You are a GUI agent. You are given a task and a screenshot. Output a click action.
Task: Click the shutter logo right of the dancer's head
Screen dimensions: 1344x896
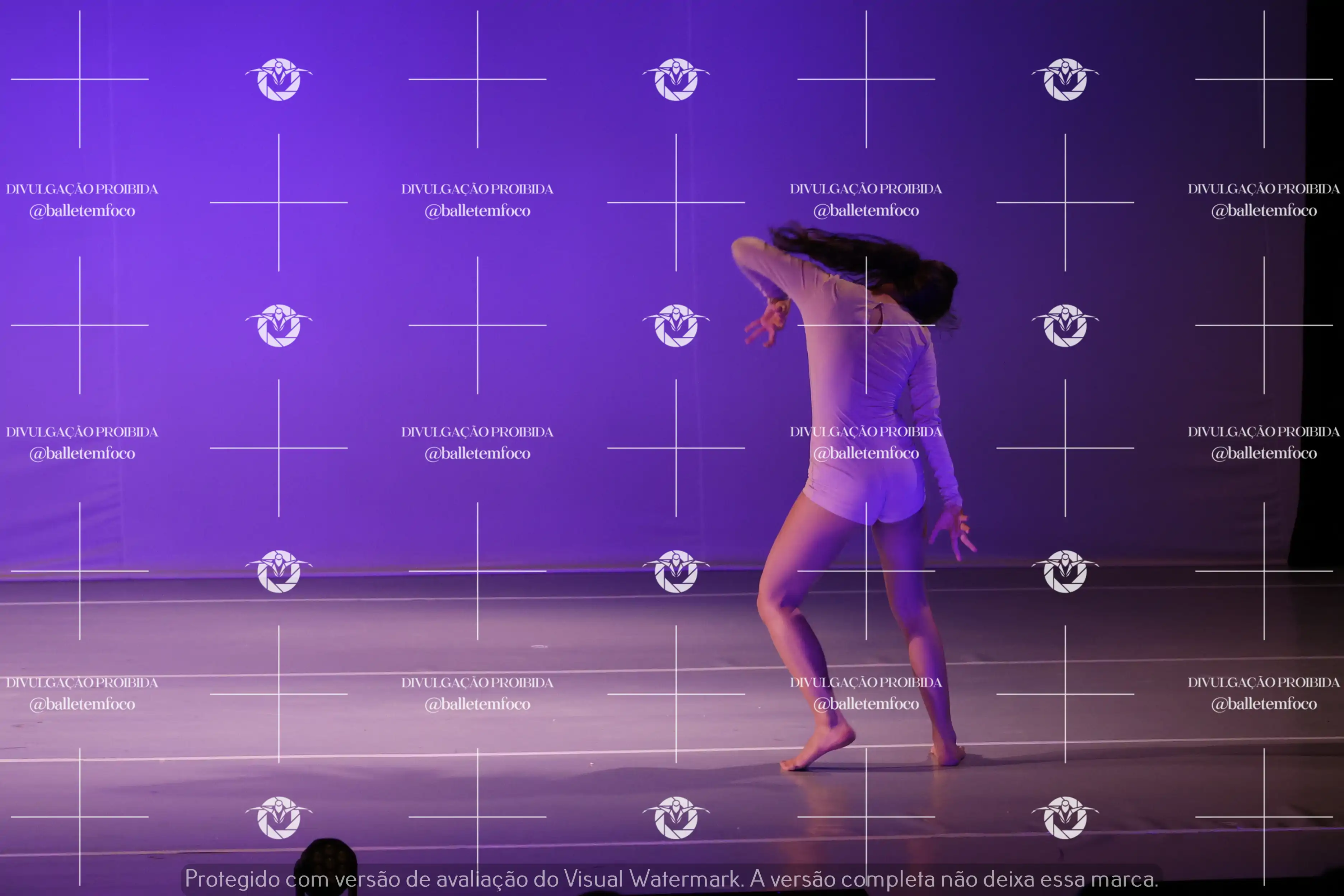coord(1065,325)
